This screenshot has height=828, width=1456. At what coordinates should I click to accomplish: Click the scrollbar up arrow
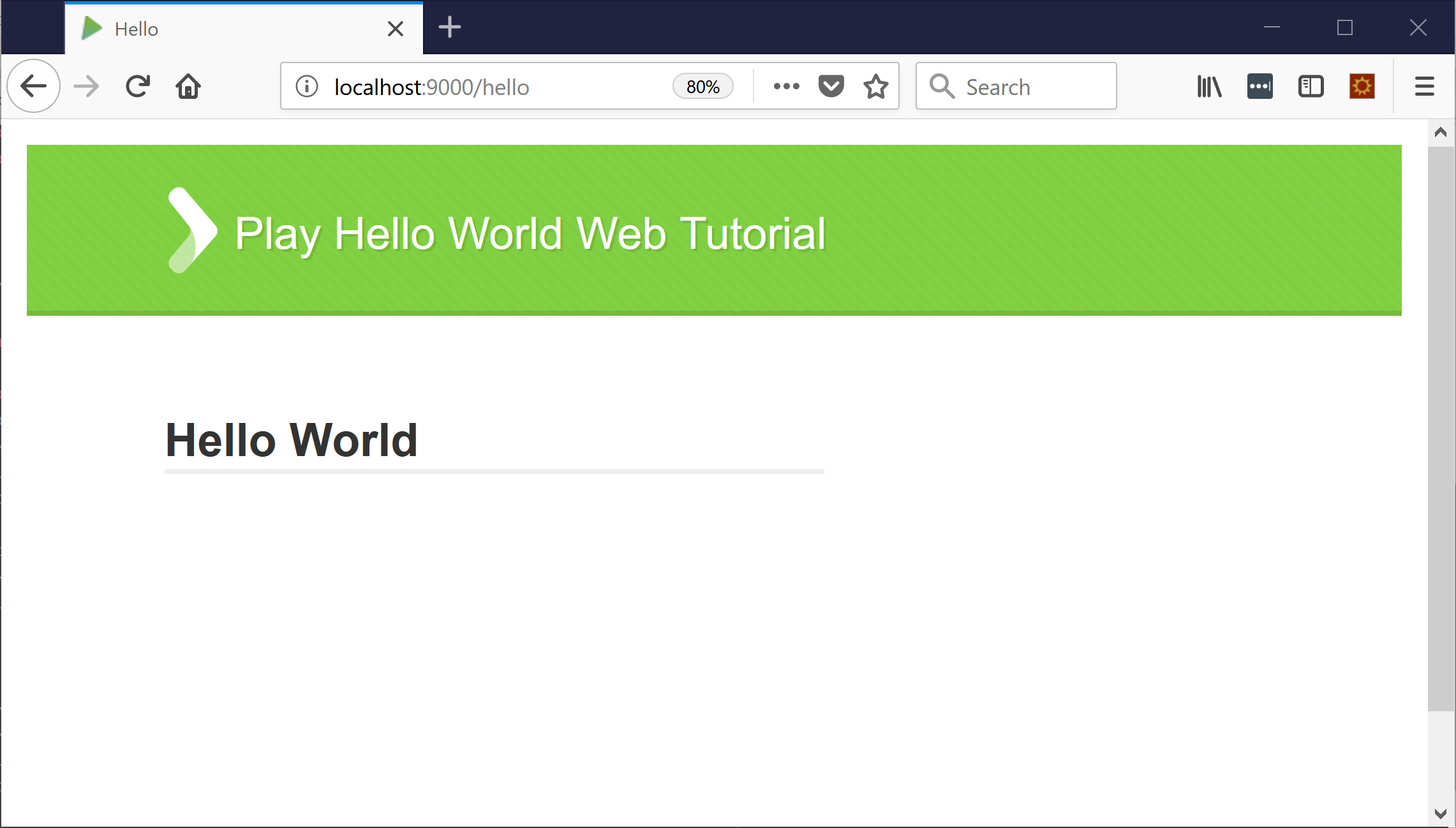[1440, 133]
